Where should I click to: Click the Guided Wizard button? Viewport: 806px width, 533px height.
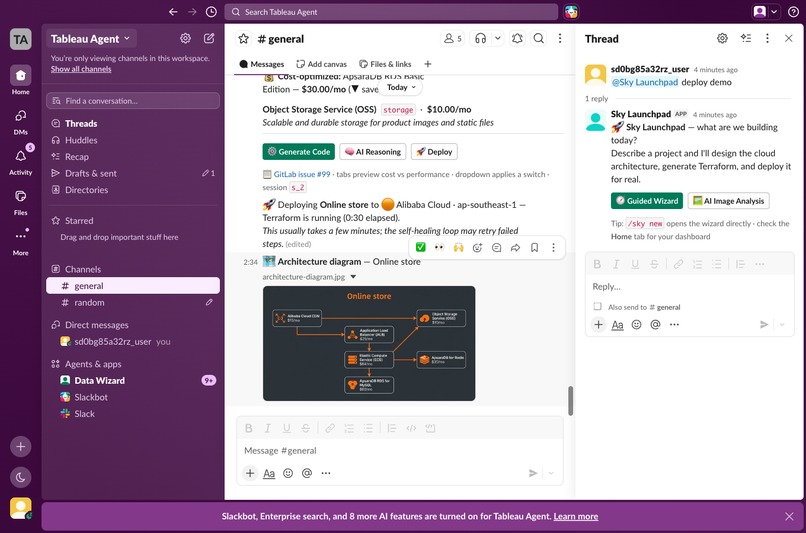(647, 200)
